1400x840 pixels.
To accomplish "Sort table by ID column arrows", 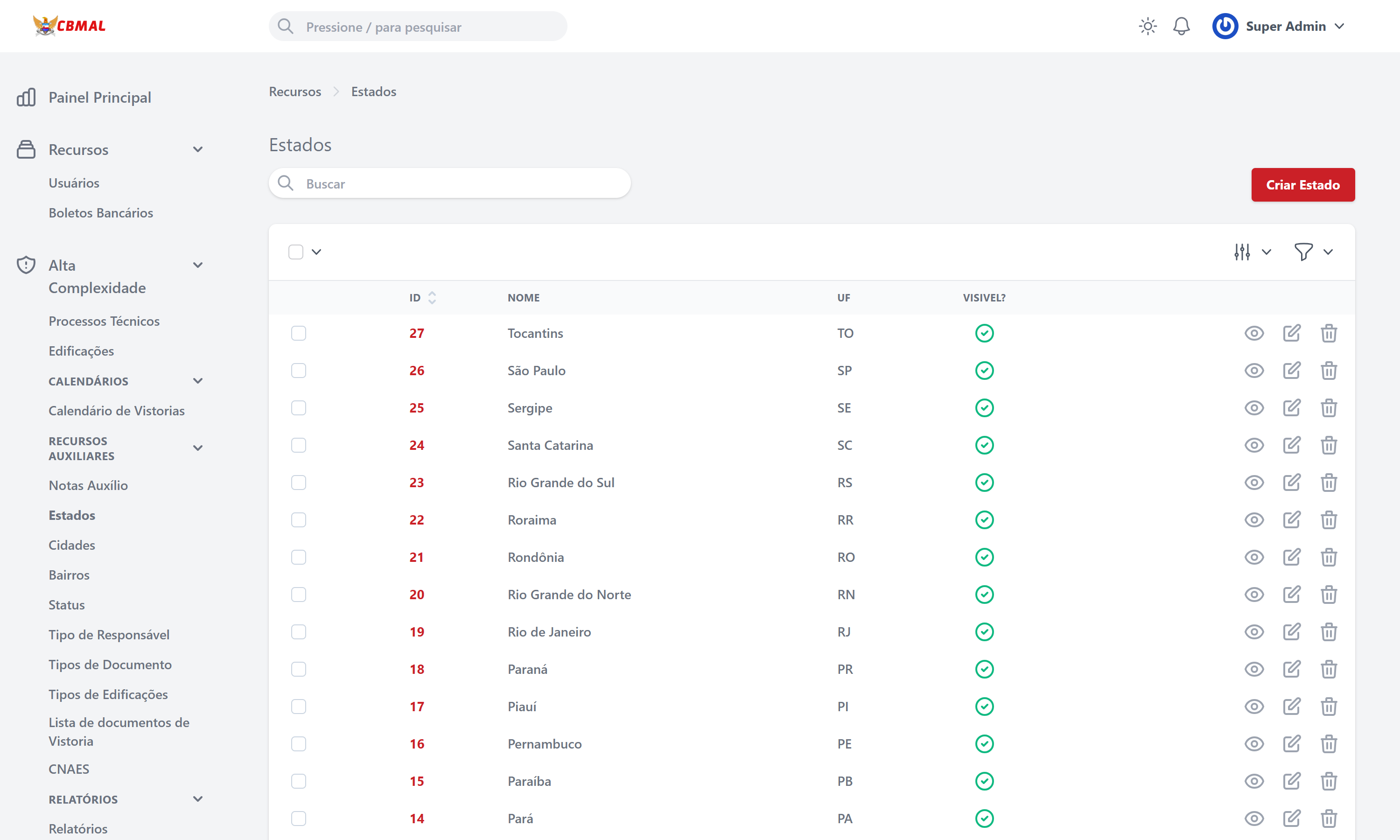I will (432, 298).
